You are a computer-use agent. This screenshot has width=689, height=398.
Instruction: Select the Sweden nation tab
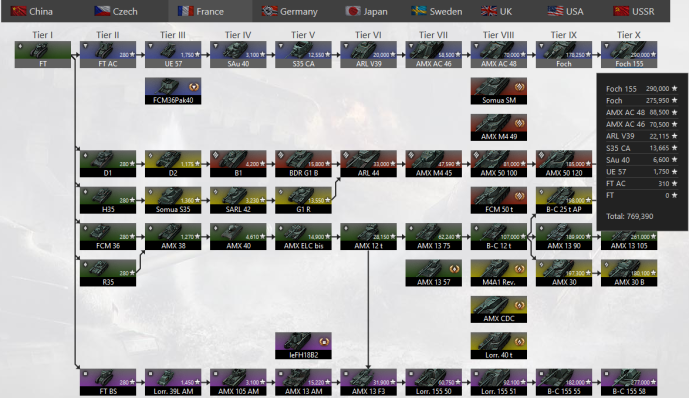437,11
